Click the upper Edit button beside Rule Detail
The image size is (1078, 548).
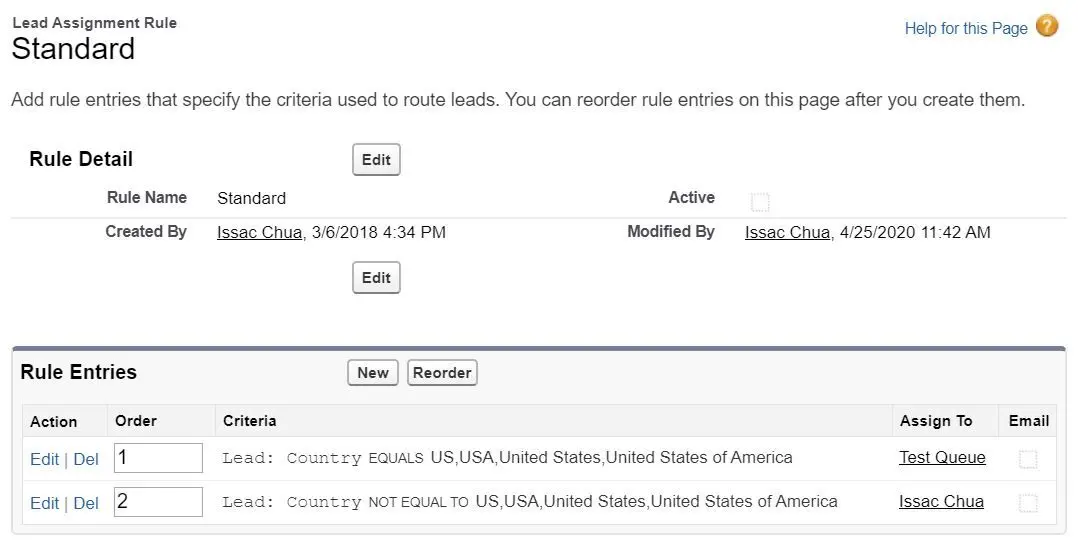click(376, 160)
